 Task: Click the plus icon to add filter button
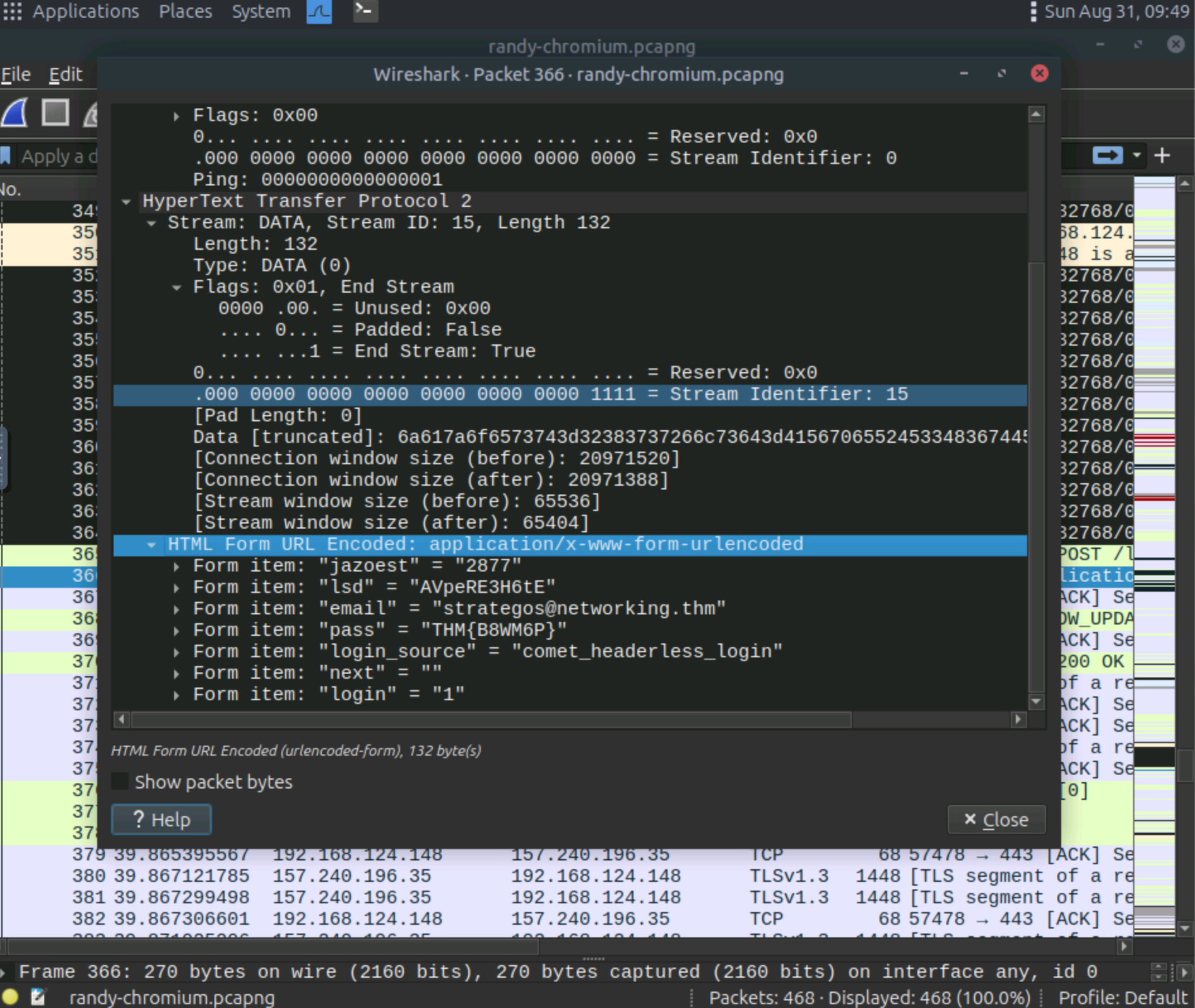tap(1162, 155)
